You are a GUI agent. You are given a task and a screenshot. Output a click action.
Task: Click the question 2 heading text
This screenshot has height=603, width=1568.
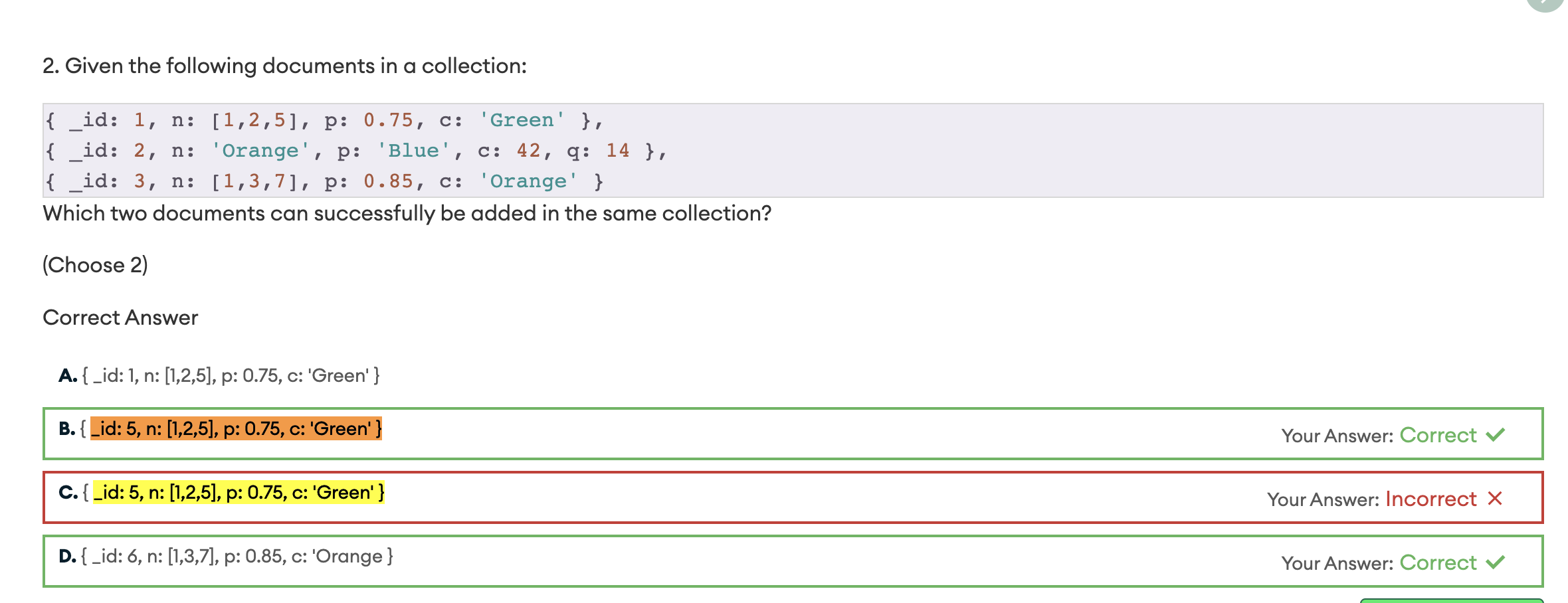[284, 66]
